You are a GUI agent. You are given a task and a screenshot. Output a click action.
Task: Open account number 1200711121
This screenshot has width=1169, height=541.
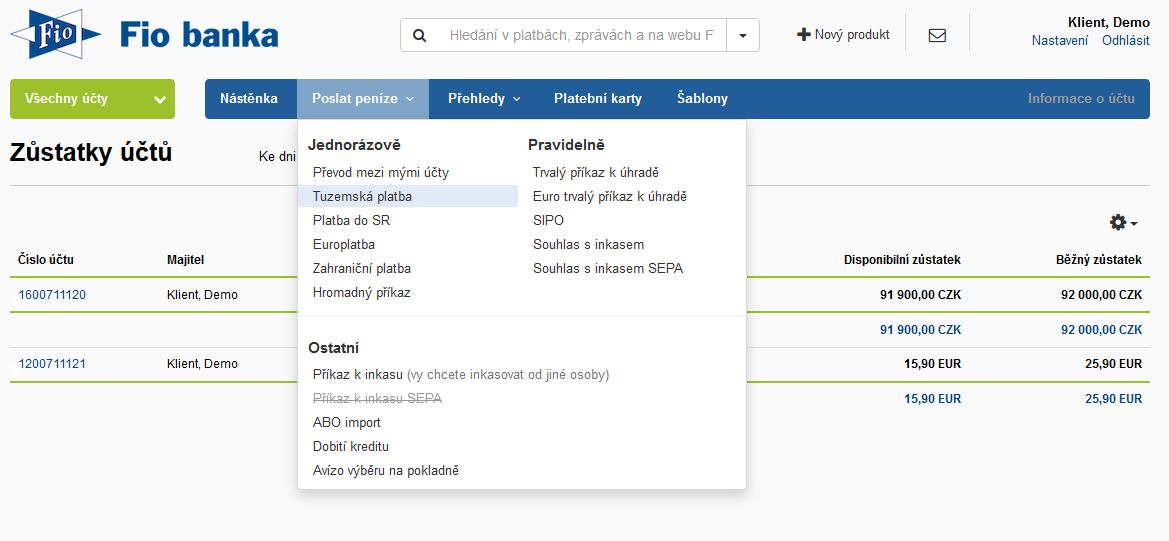52,364
